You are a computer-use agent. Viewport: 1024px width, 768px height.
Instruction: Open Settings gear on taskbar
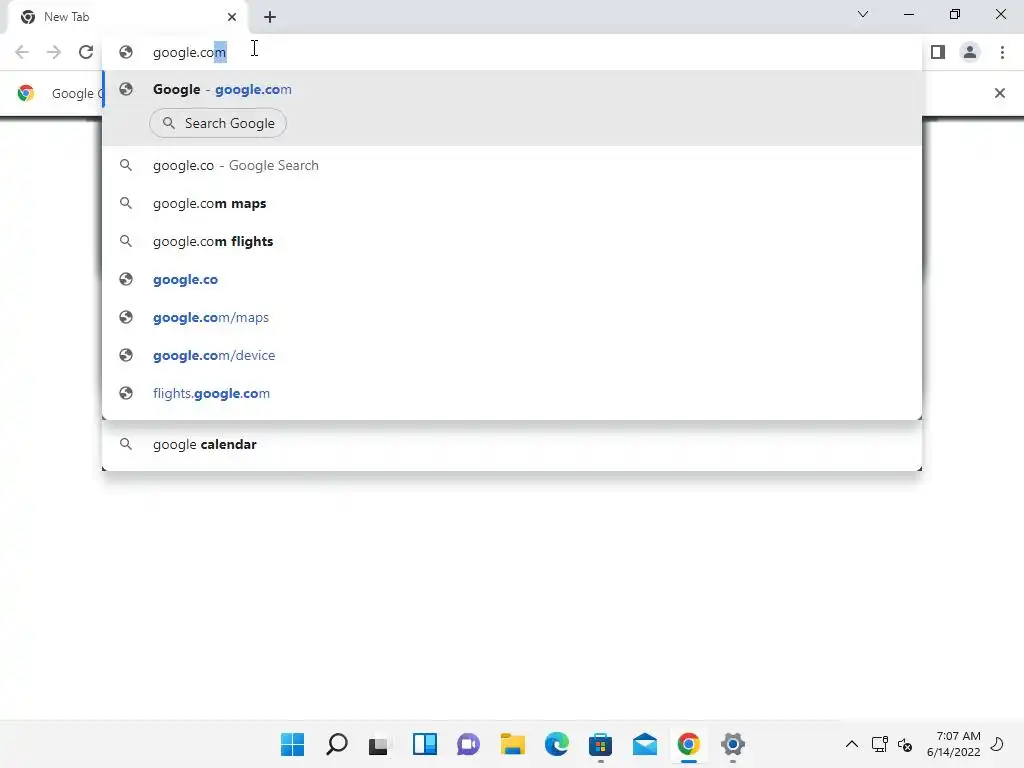pyautogui.click(x=733, y=744)
